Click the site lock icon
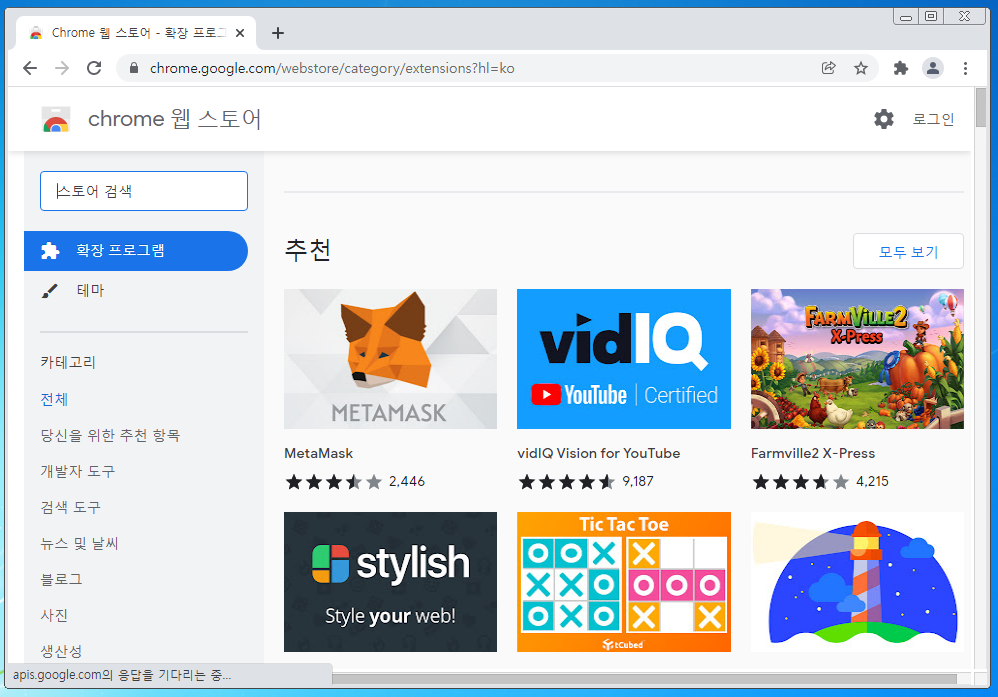This screenshot has width=998, height=697. (134, 68)
